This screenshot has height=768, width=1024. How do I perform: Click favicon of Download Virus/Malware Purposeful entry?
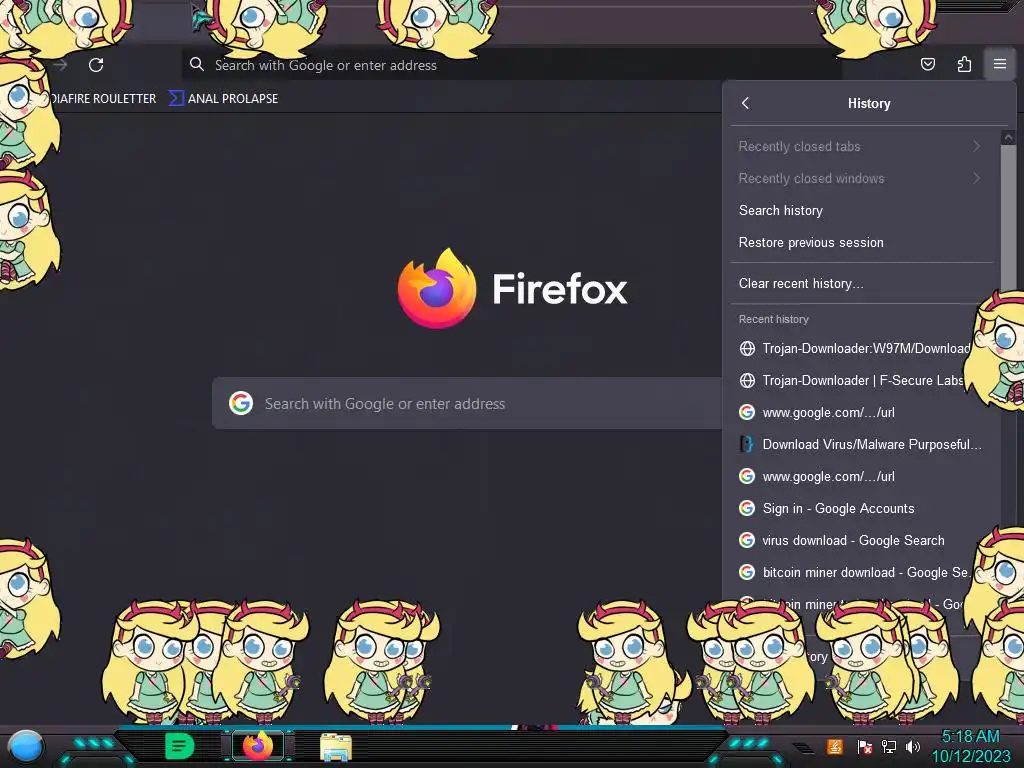747,444
